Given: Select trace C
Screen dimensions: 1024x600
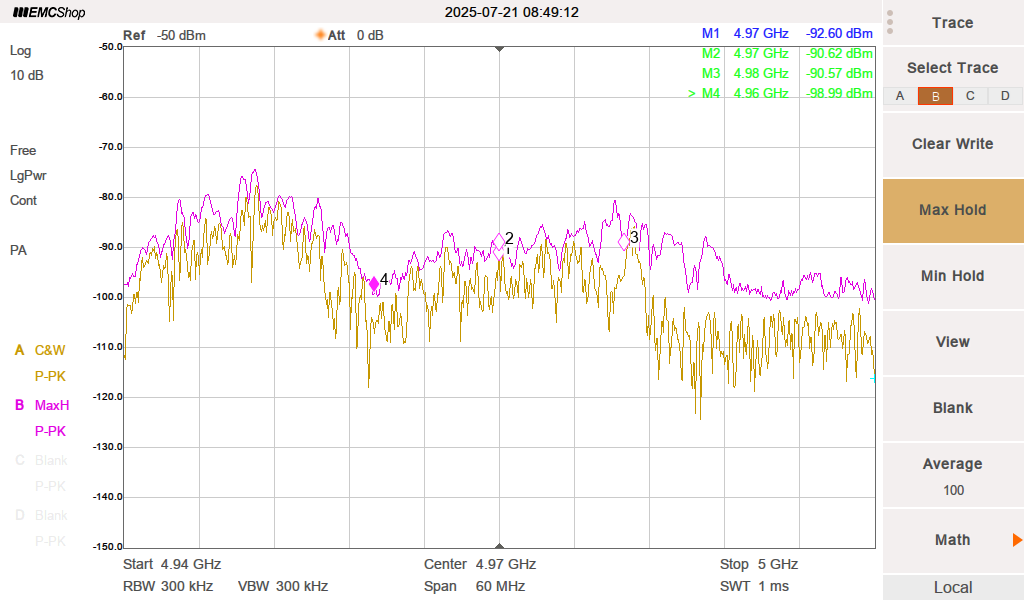Looking at the screenshot, I should tap(970, 96).
